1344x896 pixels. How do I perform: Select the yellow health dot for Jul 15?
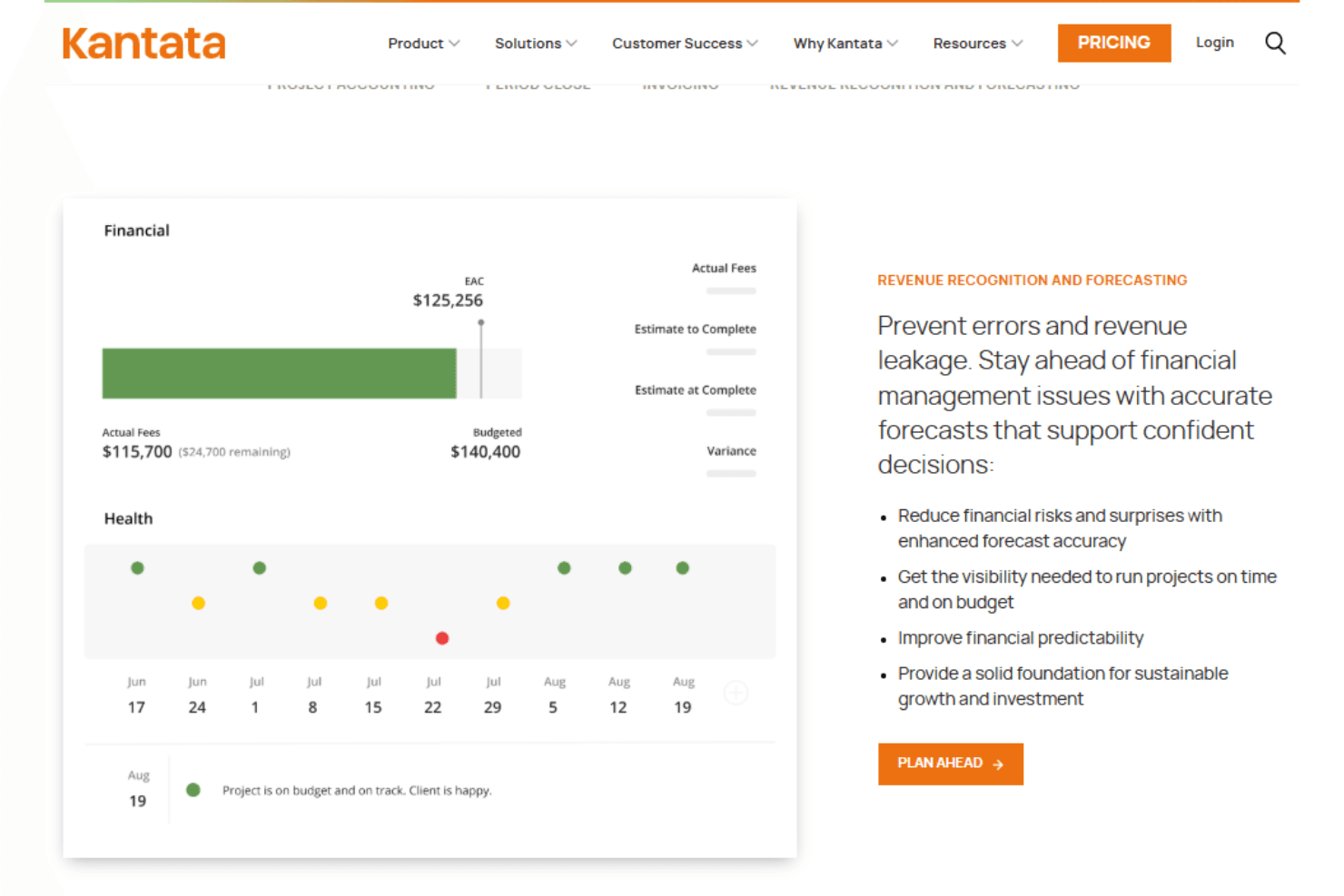(x=381, y=603)
